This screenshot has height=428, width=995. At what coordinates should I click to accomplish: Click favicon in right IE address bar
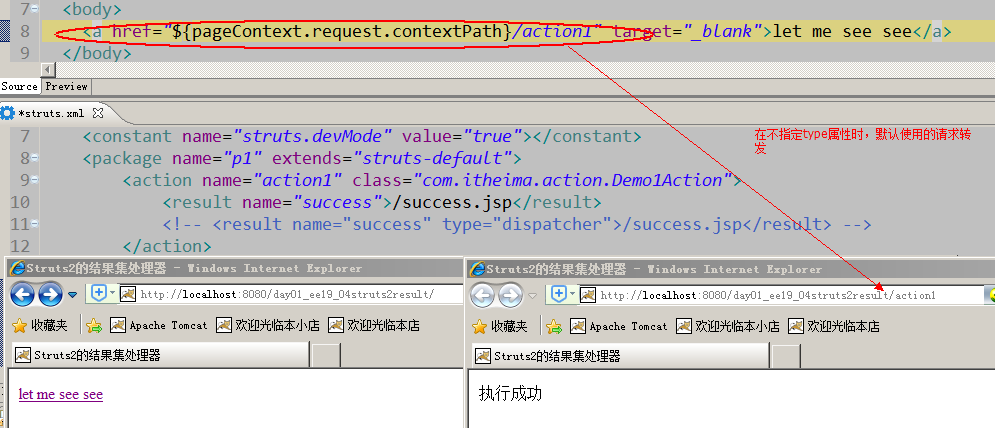(588, 295)
